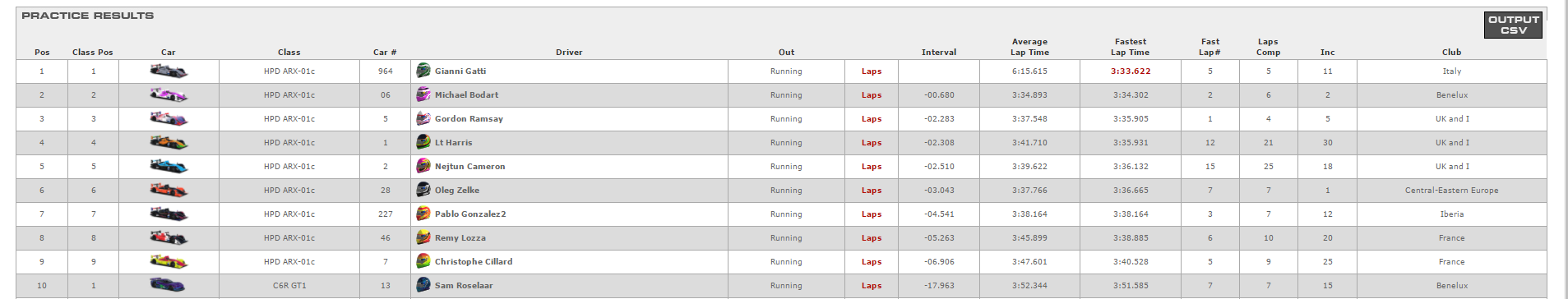1568x299 pixels.
Task: Click Michael Bodart's helmet icon
Action: [x=423, y=94]
